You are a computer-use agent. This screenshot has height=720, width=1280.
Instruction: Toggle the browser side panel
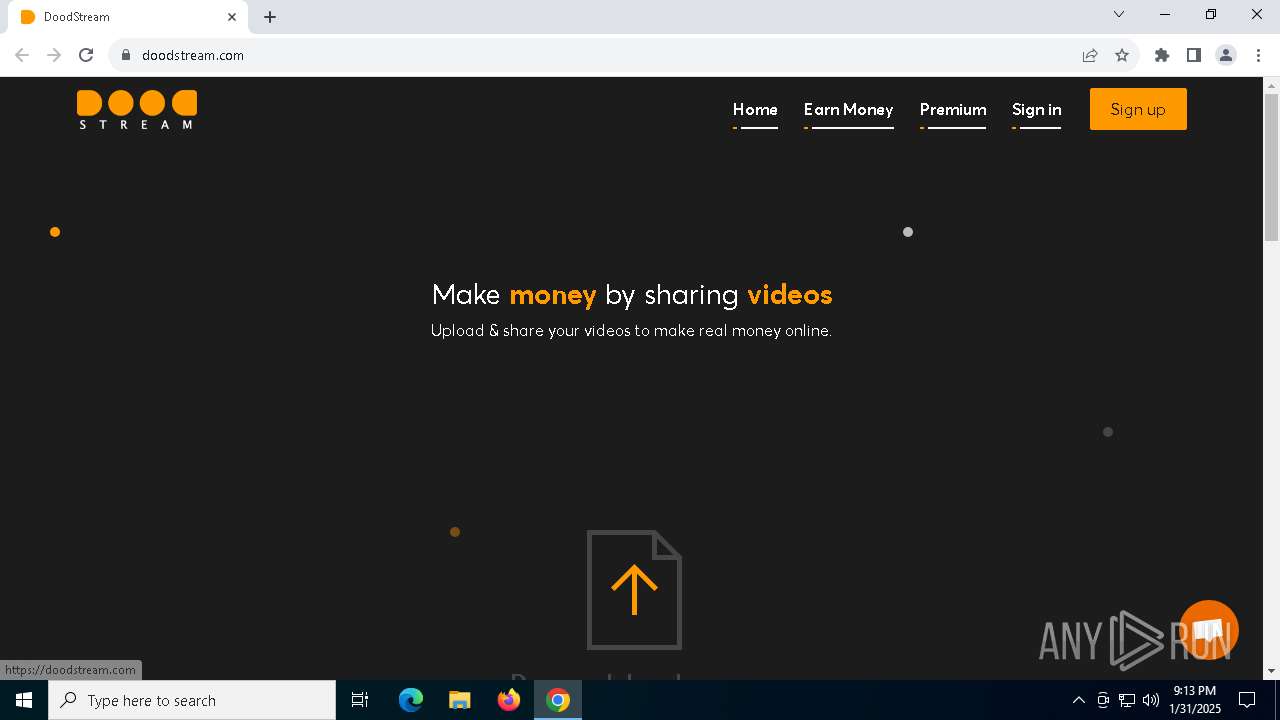pyautogui.click(x=1194, y=55)
